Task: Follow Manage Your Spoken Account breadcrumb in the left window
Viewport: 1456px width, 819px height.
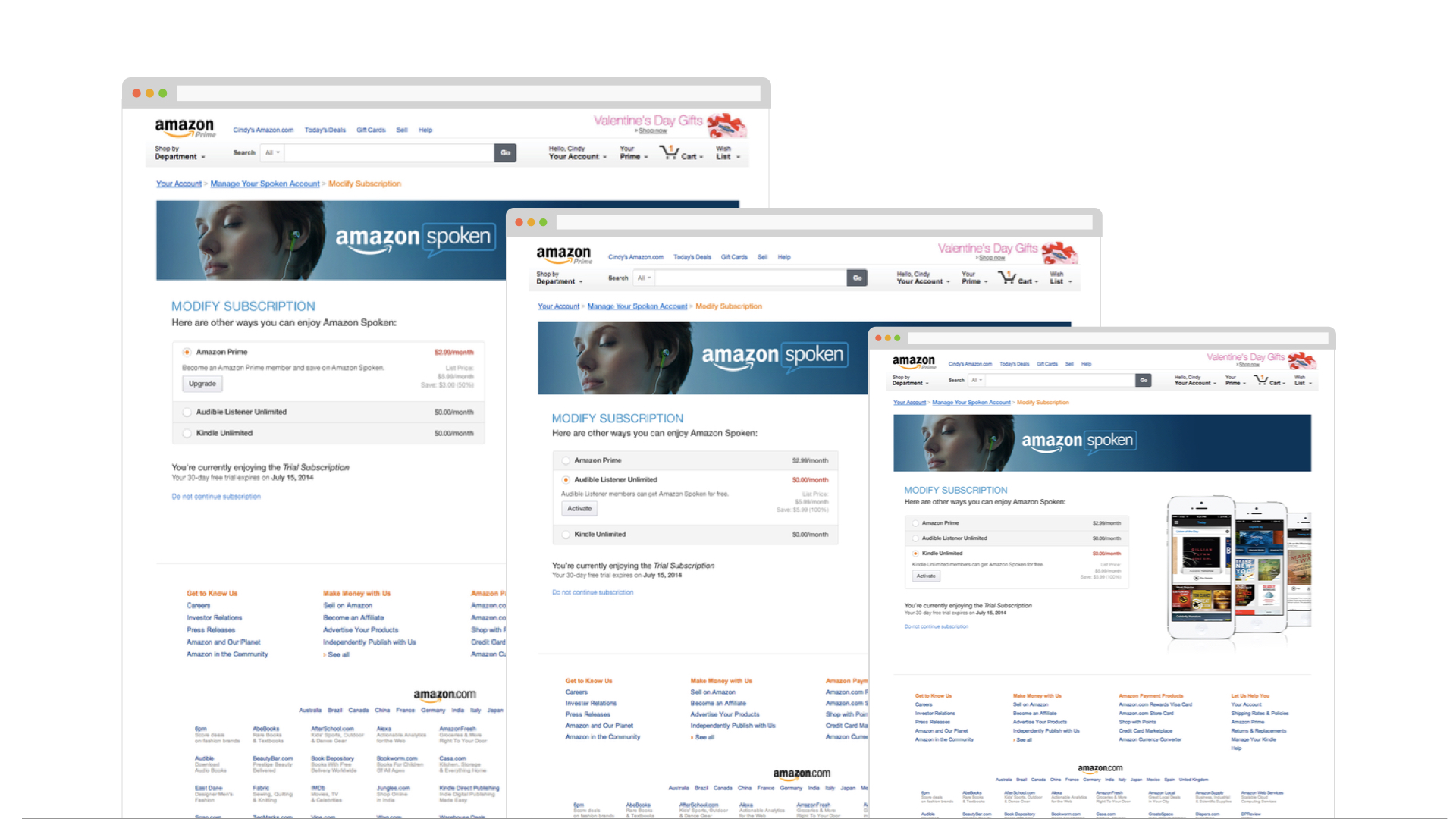Action: coord(265,184)
